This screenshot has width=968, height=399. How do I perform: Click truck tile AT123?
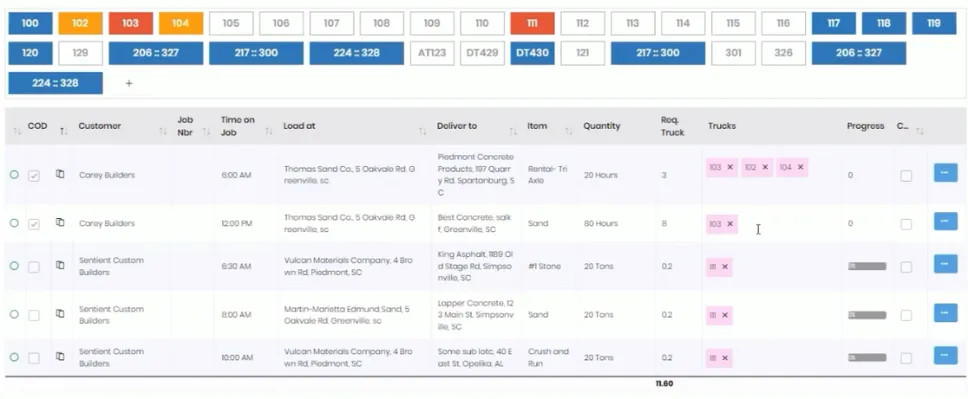tap(432, 53)
